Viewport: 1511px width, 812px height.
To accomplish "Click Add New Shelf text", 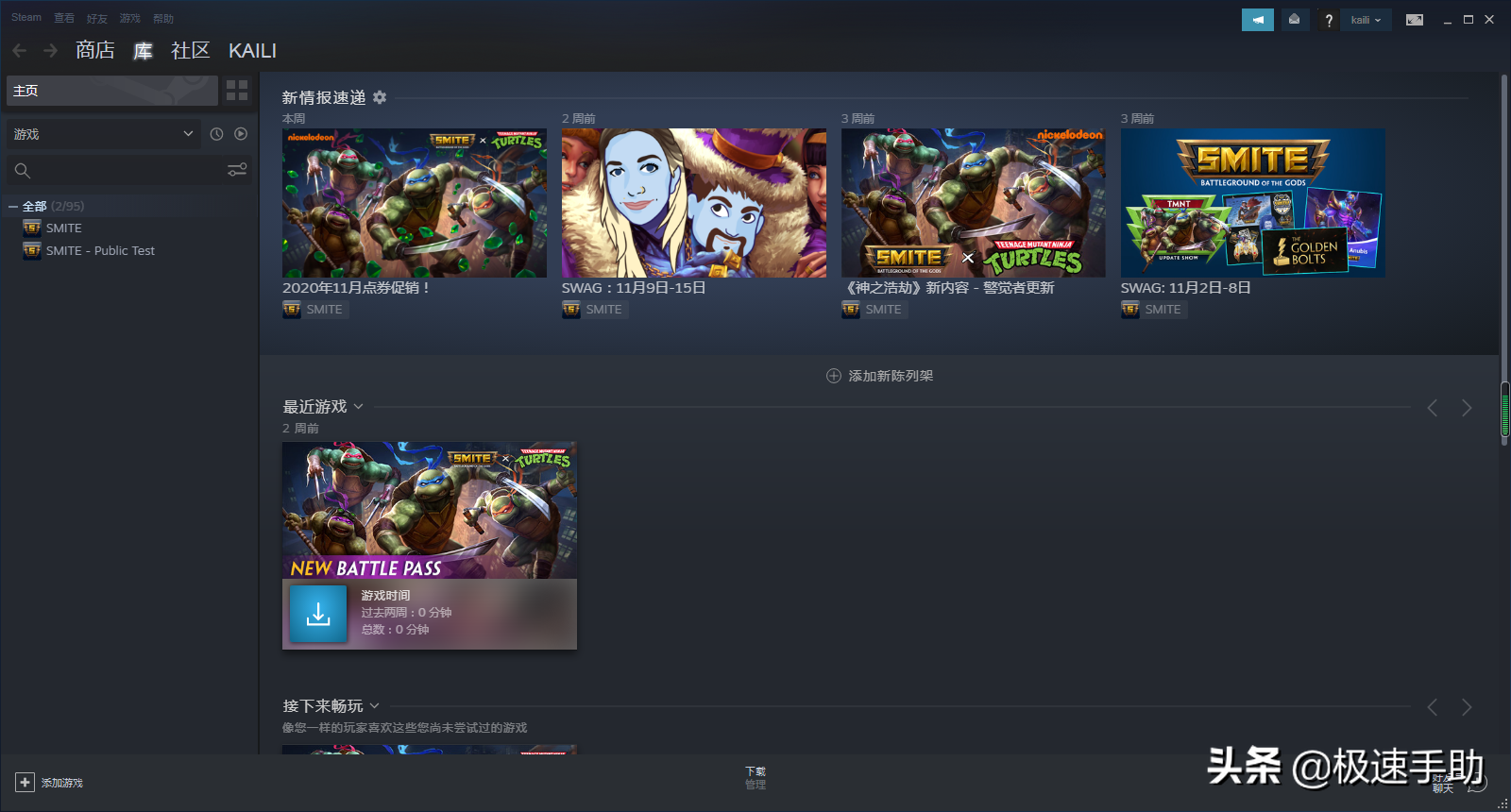I will [891, 376].
